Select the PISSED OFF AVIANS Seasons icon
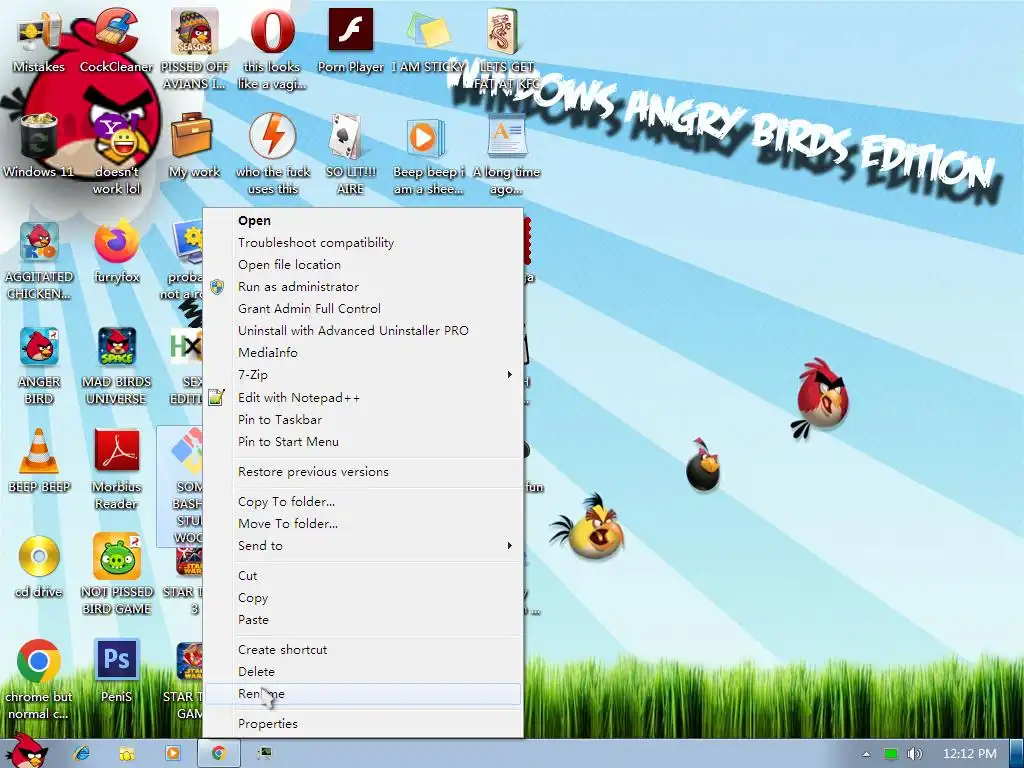 (x=195, y=31)
